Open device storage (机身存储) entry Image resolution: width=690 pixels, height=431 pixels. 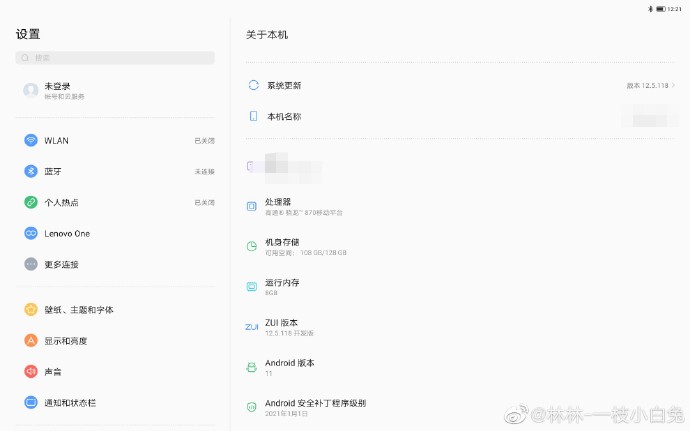coord(460,247)
